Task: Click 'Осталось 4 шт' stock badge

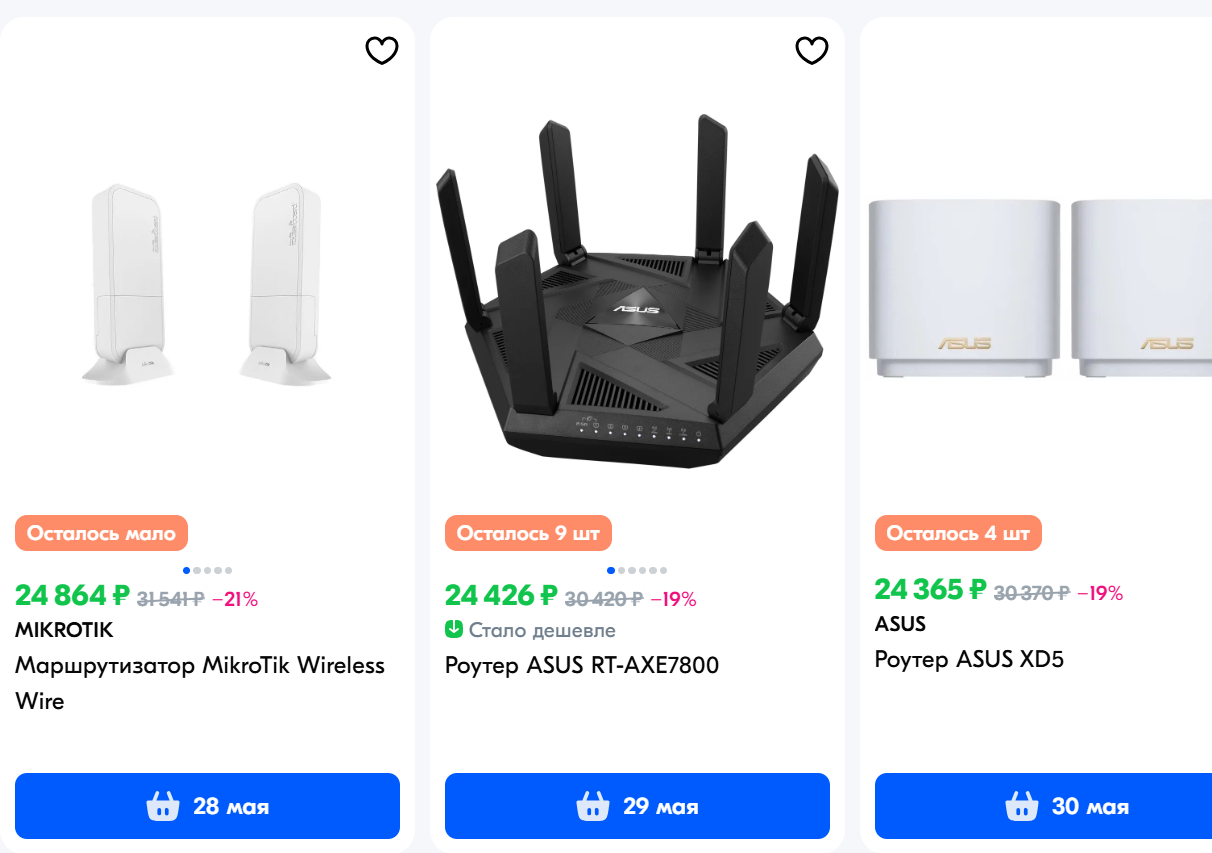Action: [958, 534]
